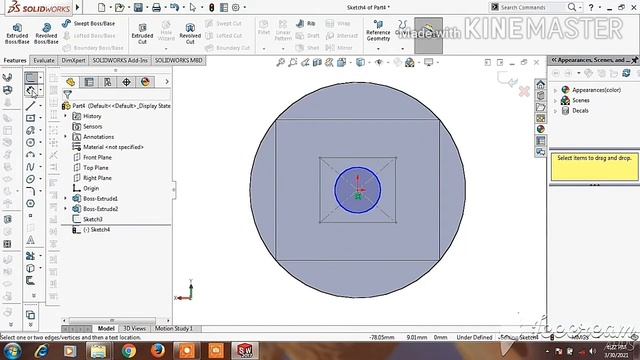Click the filter icon in feature tree
640x360 pixels.
click(68, 95)
